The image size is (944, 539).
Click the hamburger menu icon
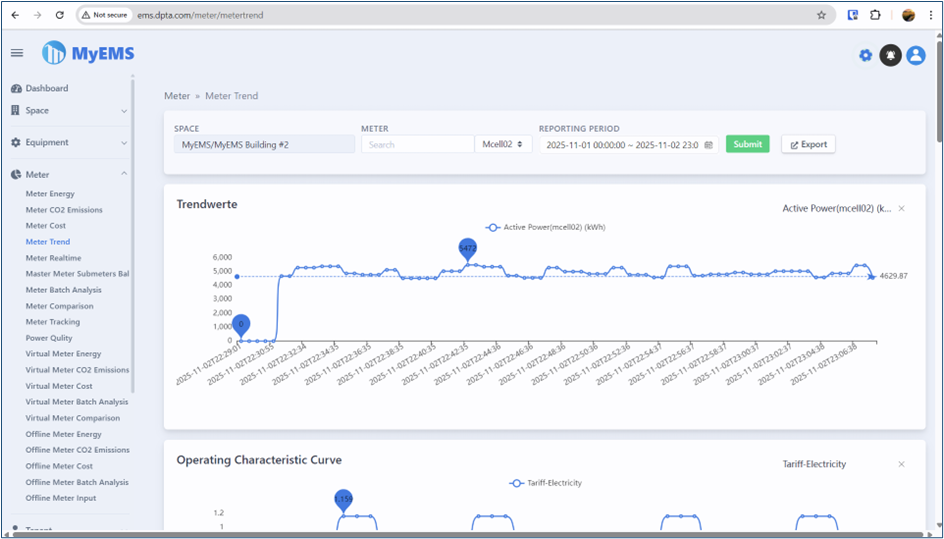click(x=17, y=53)
